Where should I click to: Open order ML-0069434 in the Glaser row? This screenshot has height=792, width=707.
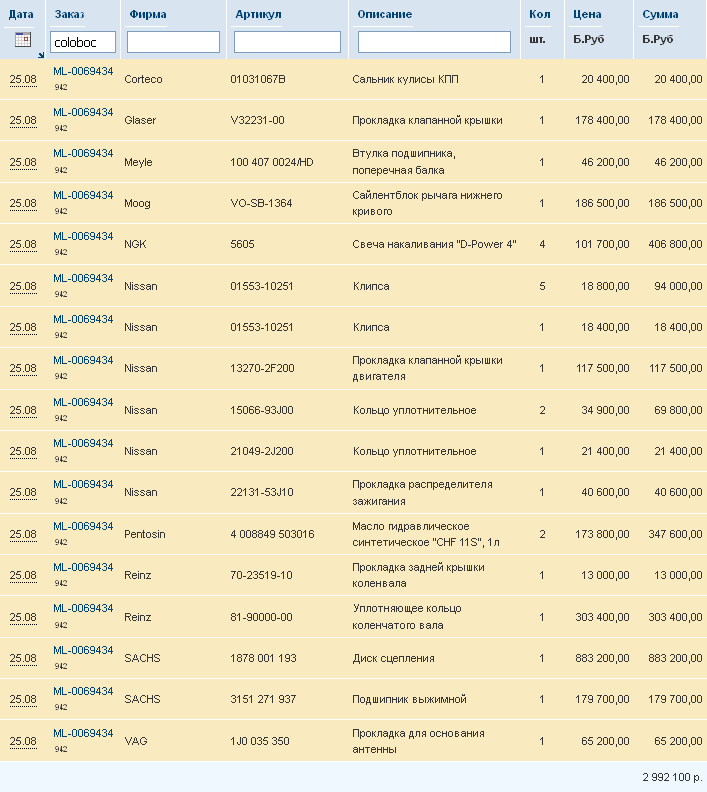click(x=83, y=112)
